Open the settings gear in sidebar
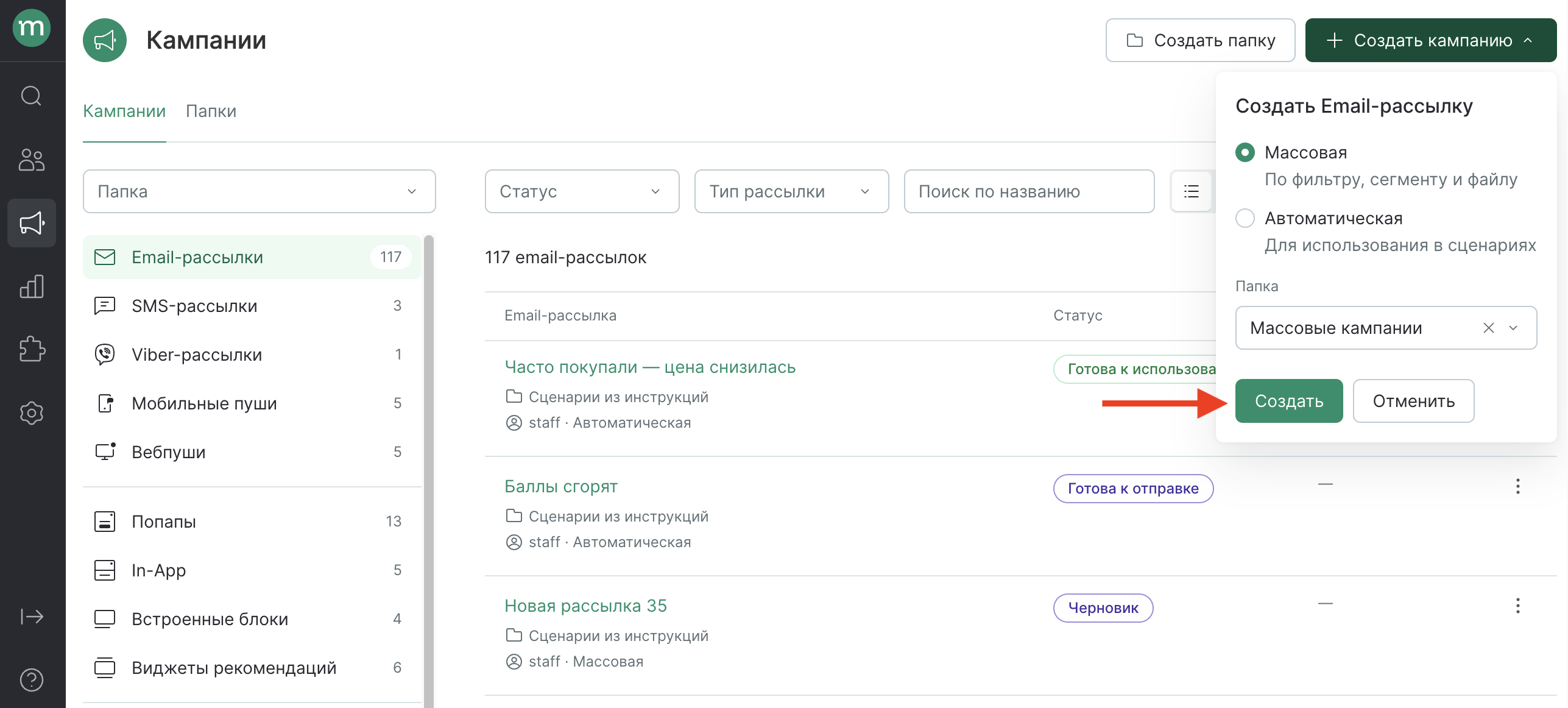Screen dimensions: 1568x708 [x=32, y=413]
